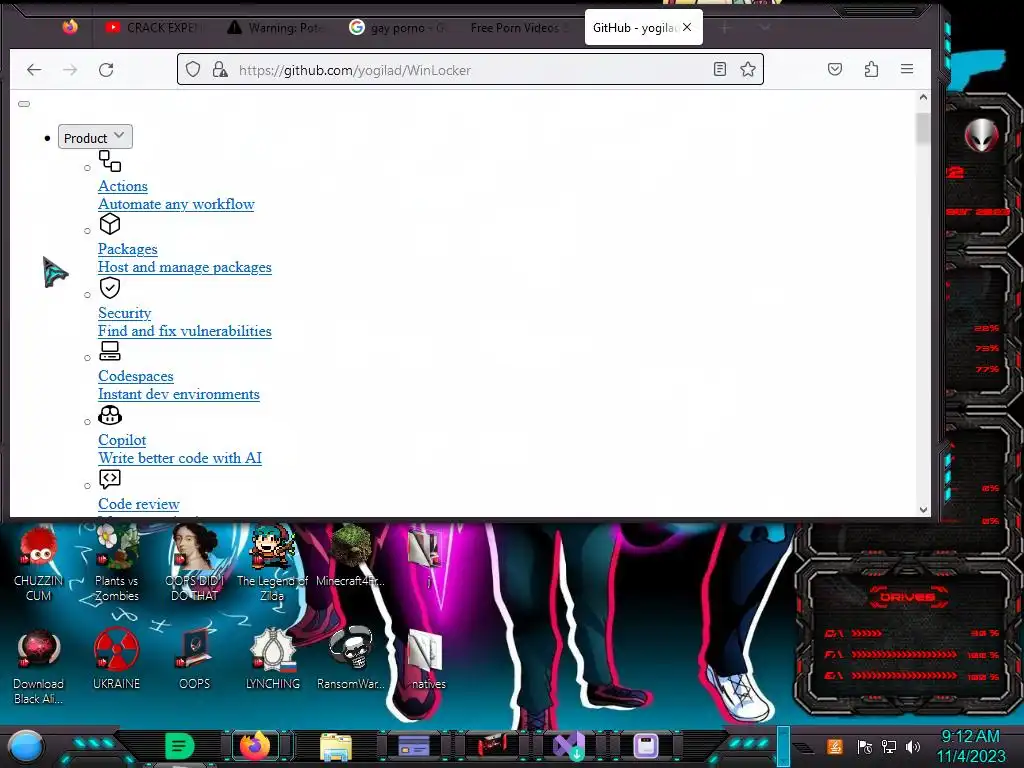The width and height of the screenshot is (1024, 768).
Task: Open the Packages link
Action: tap(127, 249)
